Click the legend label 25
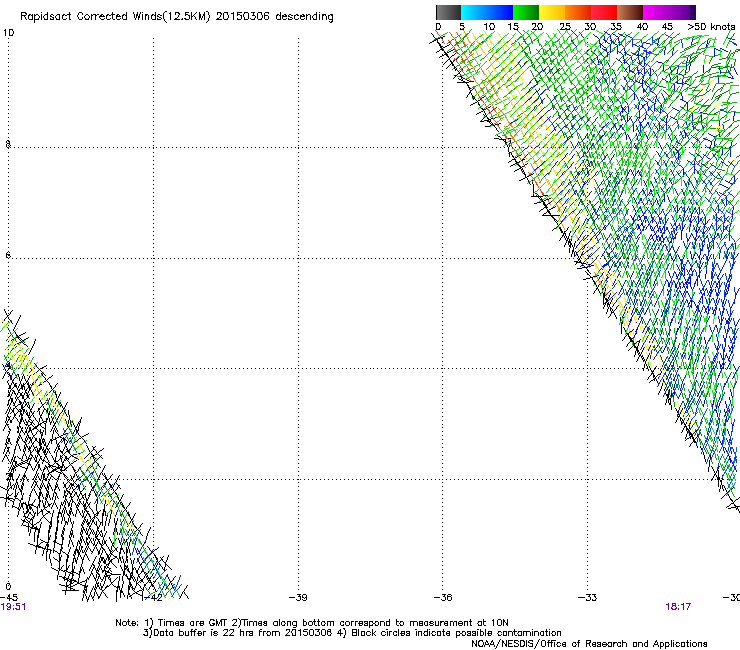 565,27
